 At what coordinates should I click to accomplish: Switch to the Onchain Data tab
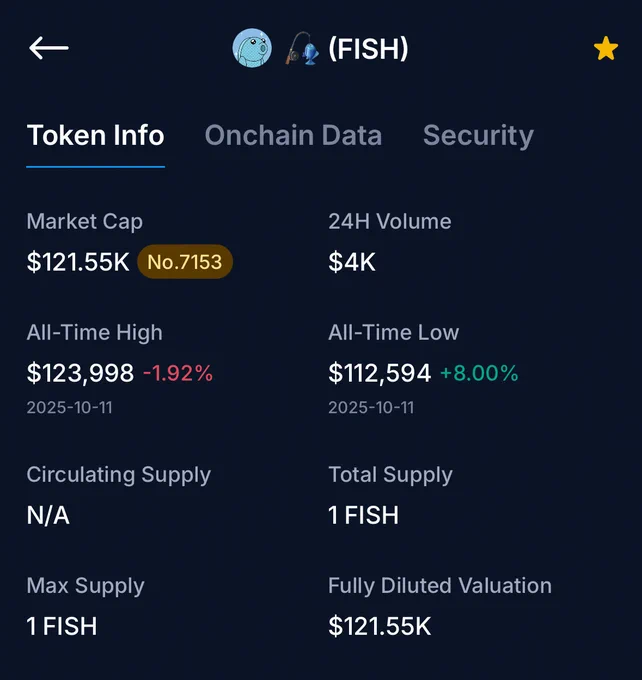click(293, 135)
